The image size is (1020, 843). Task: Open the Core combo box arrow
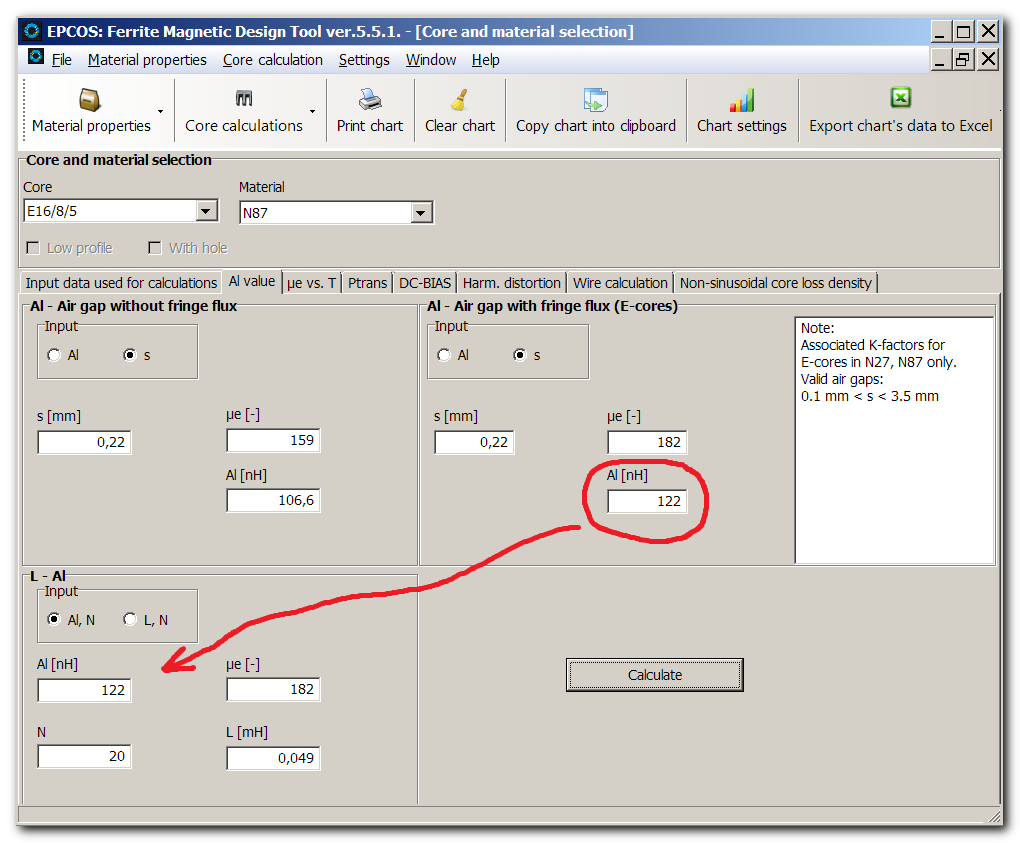click(206, 211)
